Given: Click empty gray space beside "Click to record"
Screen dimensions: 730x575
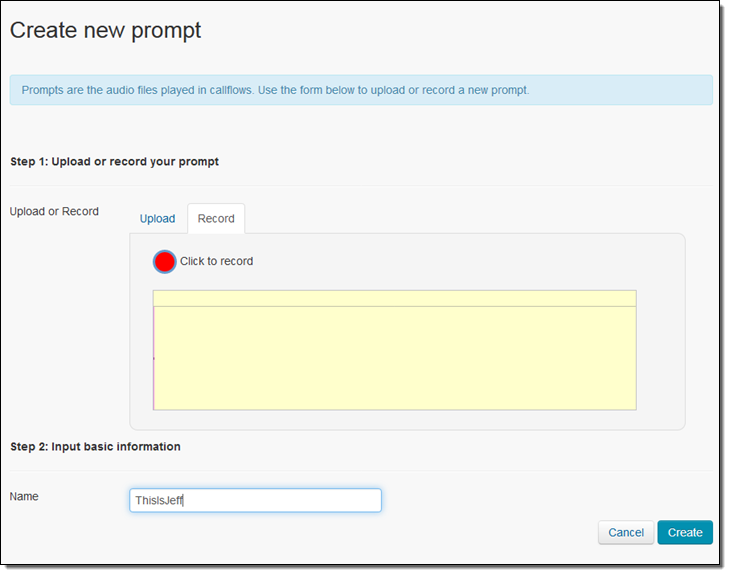Looking at the screenshot, I should tap(442, 261).
